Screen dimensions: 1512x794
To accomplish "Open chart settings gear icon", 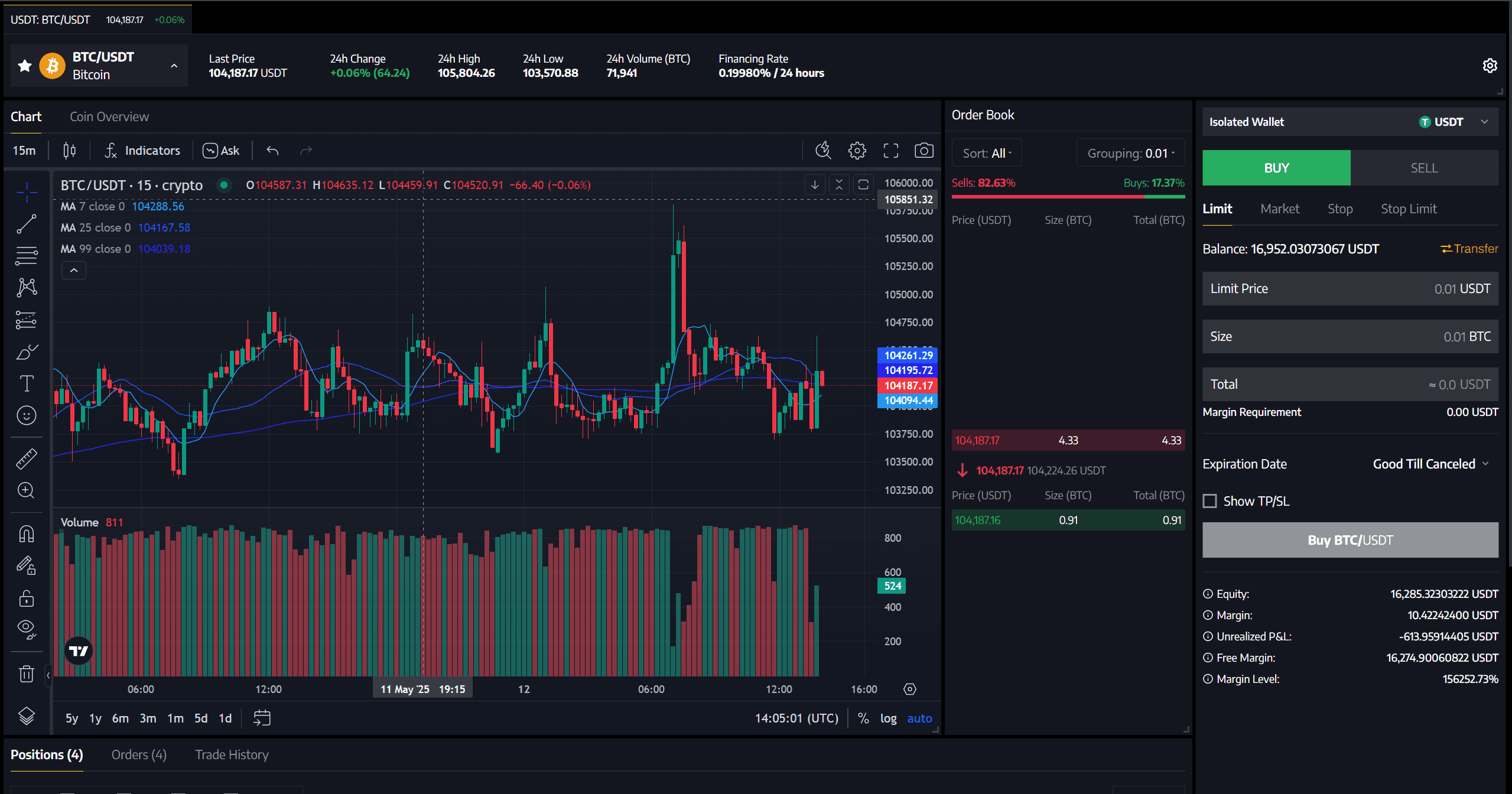I will pos(857,151).
